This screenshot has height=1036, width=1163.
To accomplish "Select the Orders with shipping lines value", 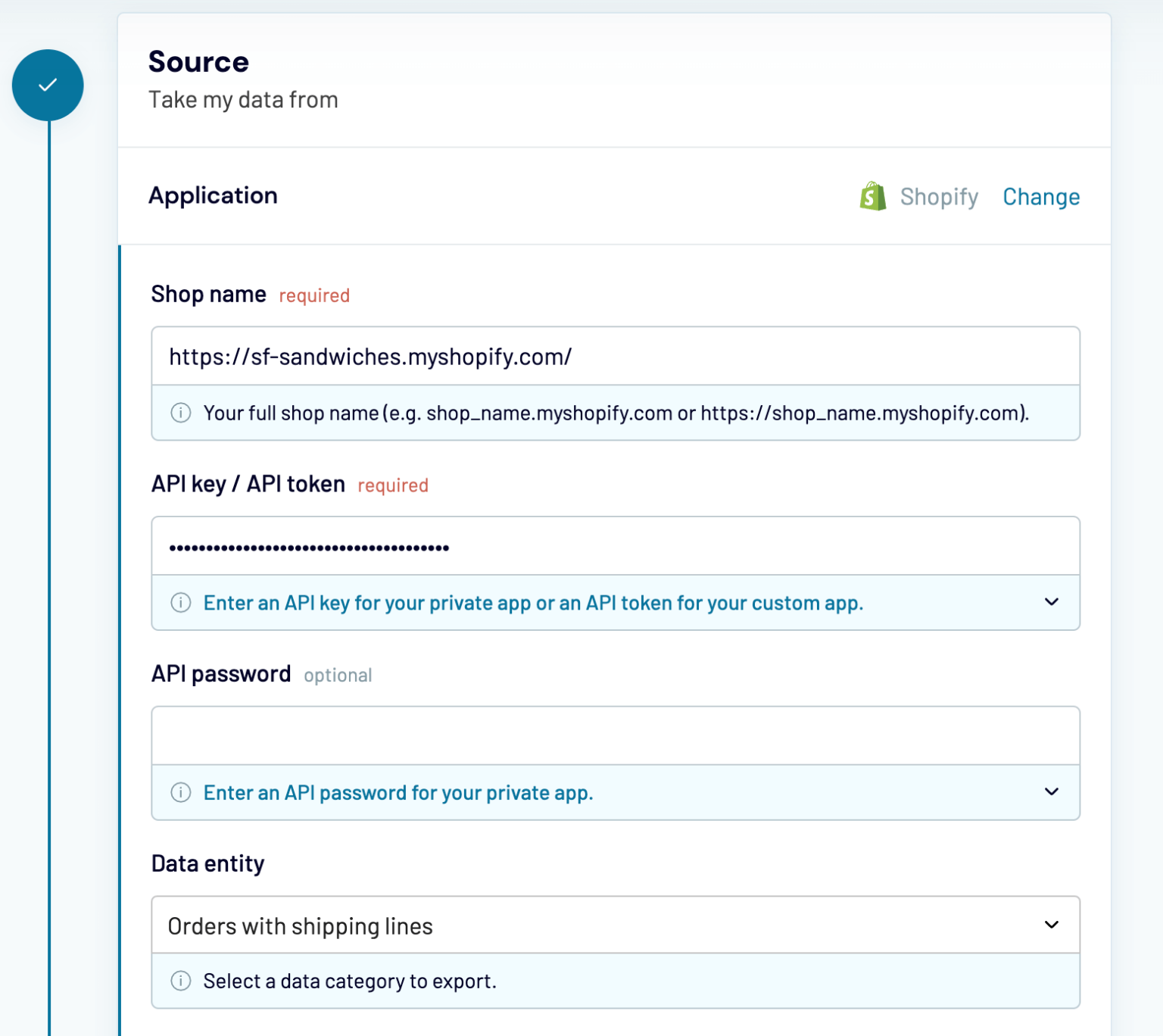I will coord(300,925).
